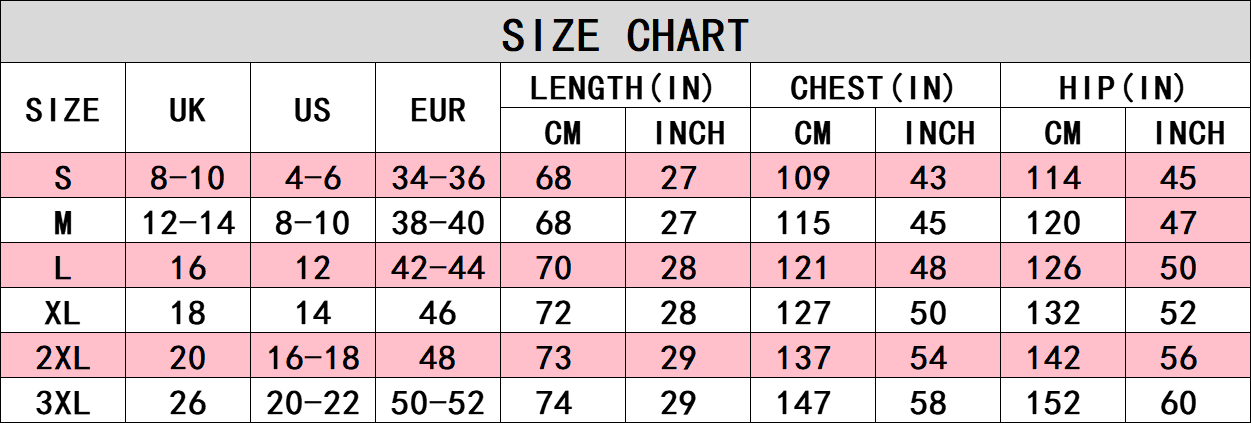Select EUR 50-52 cell in 3XL row
Screen dimensions: 1251x423
(x=438, y=403)
